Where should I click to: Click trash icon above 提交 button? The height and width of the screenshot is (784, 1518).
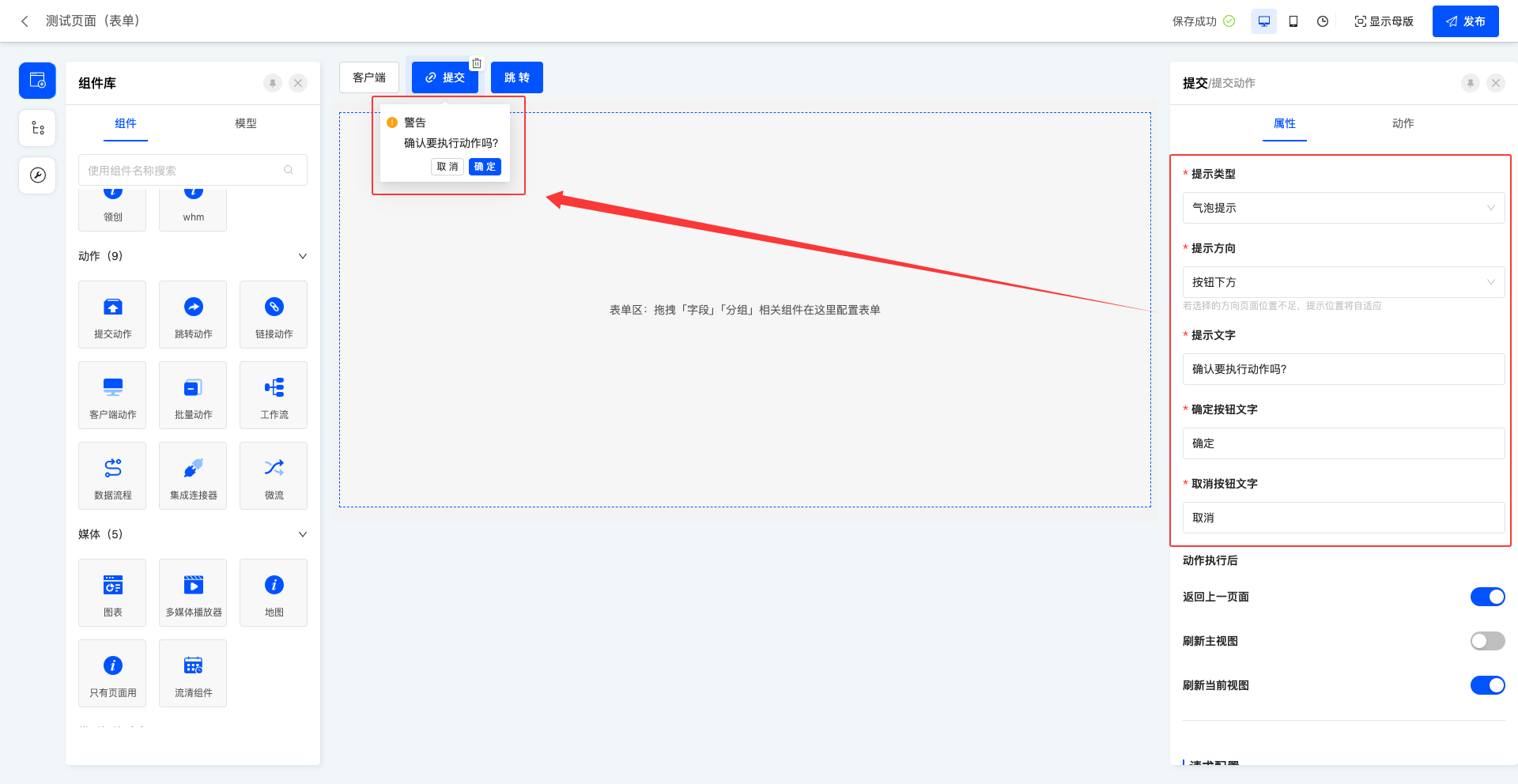click(x=477, y=63)
